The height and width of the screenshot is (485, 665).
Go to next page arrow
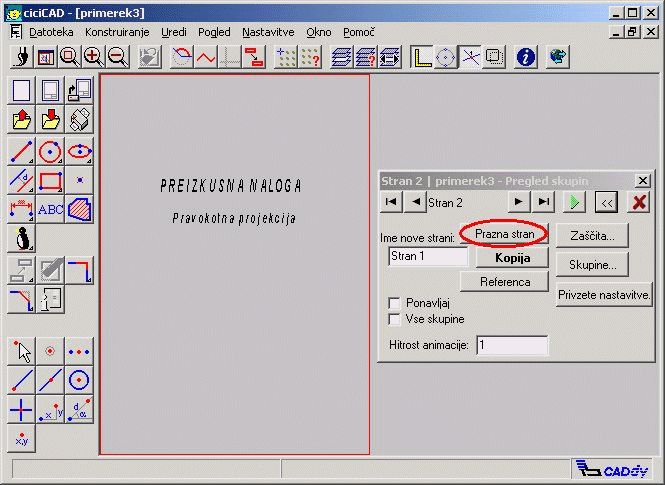519,202
